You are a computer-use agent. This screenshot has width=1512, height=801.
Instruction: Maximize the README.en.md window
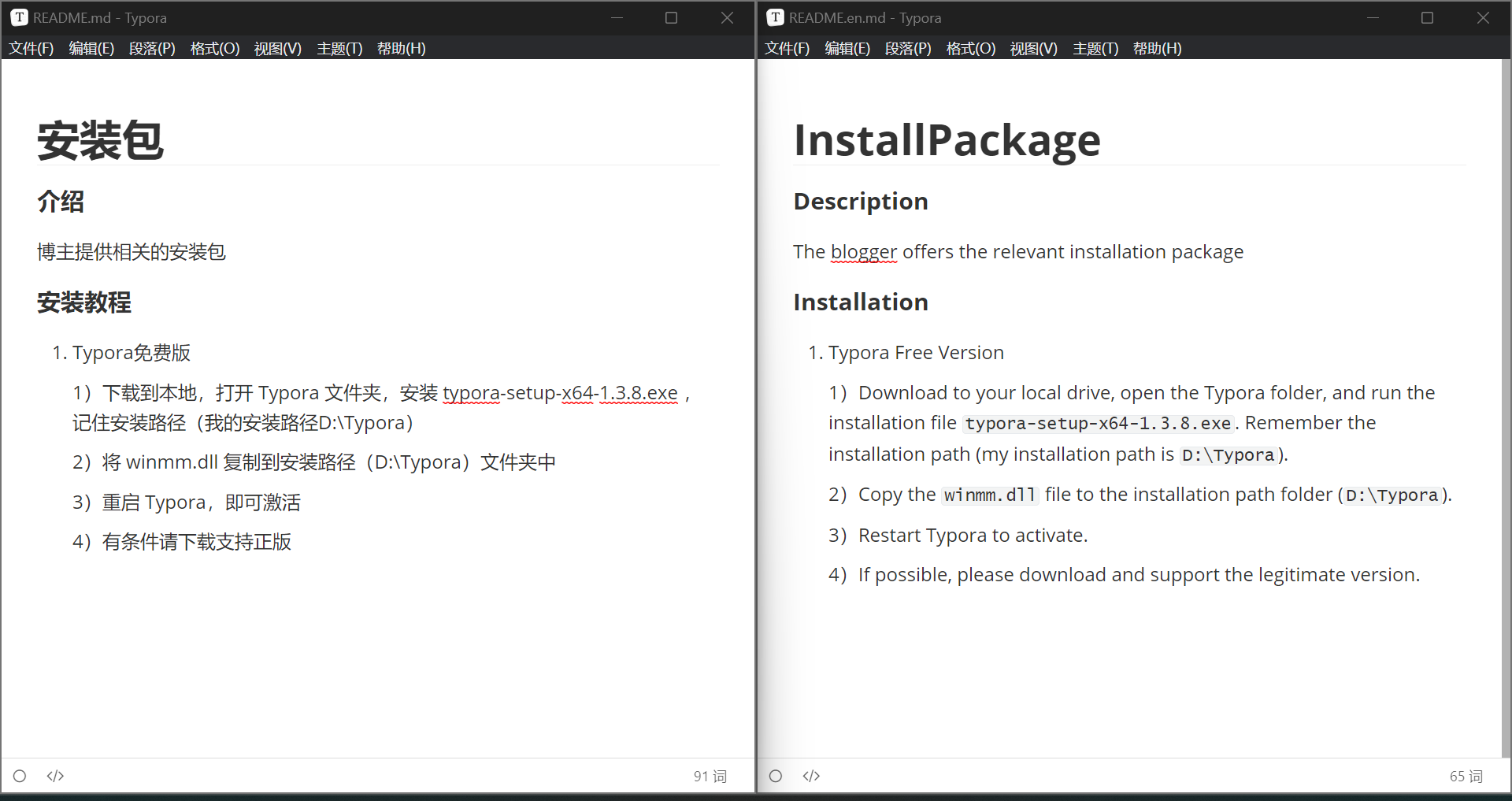1427,17
